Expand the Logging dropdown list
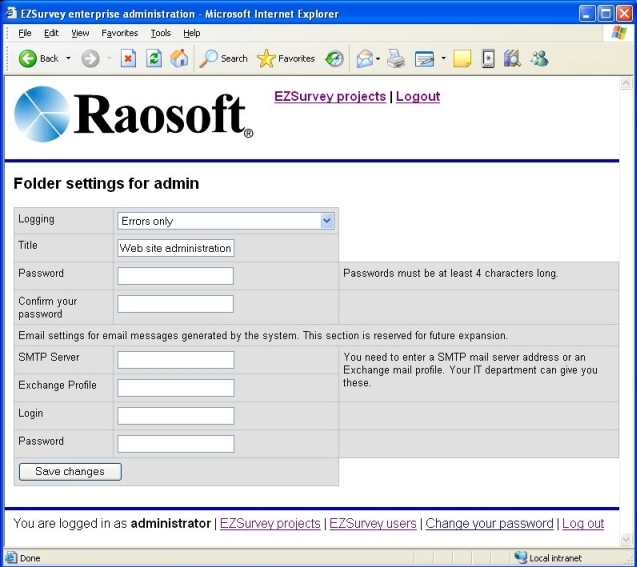Viewport: 637px width, 567px height. pyautogui.click(x=327, y=221)
